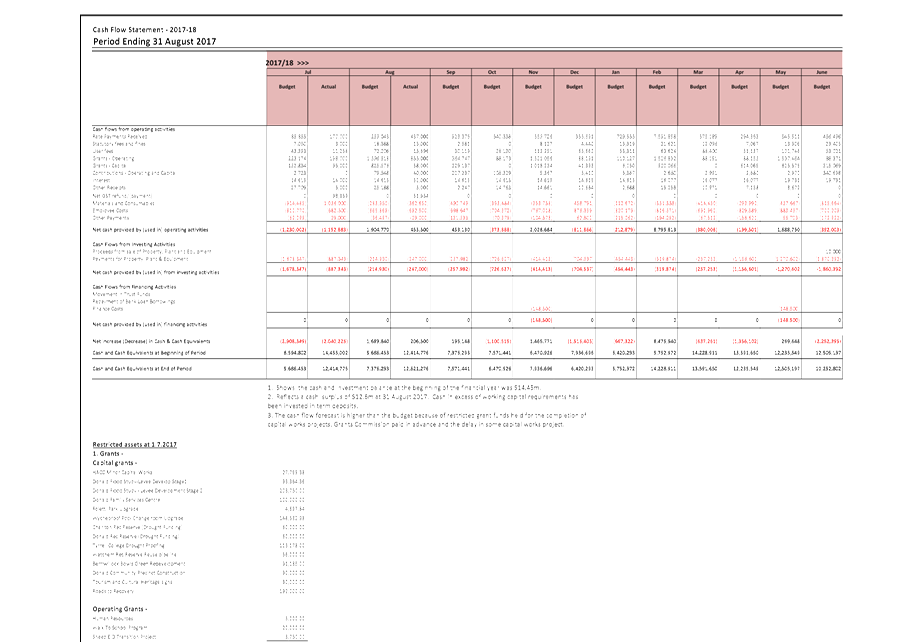Click the 'Period Ending 31 August 2017' heading
The image size is (923, 642).
coord(154,42)
